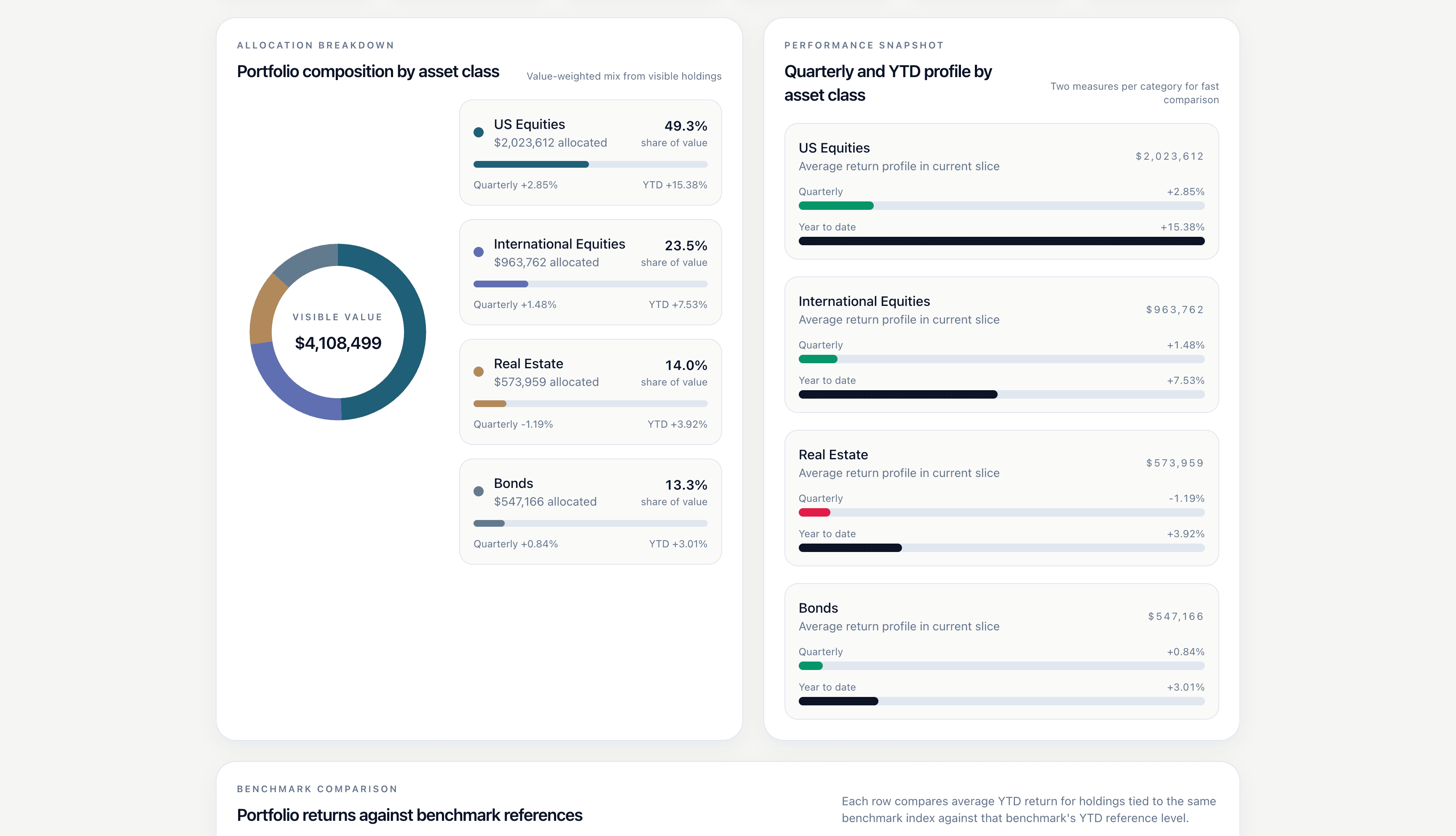Click US Equities dark year-to-date bar

[1001, 241]
